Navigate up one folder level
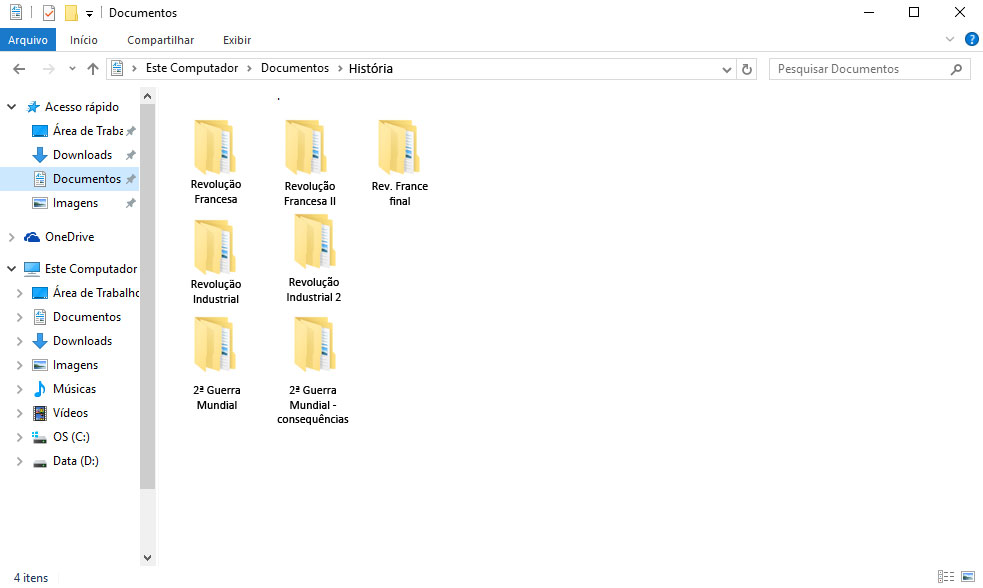The image size is (983, 588). click(92, 68)
